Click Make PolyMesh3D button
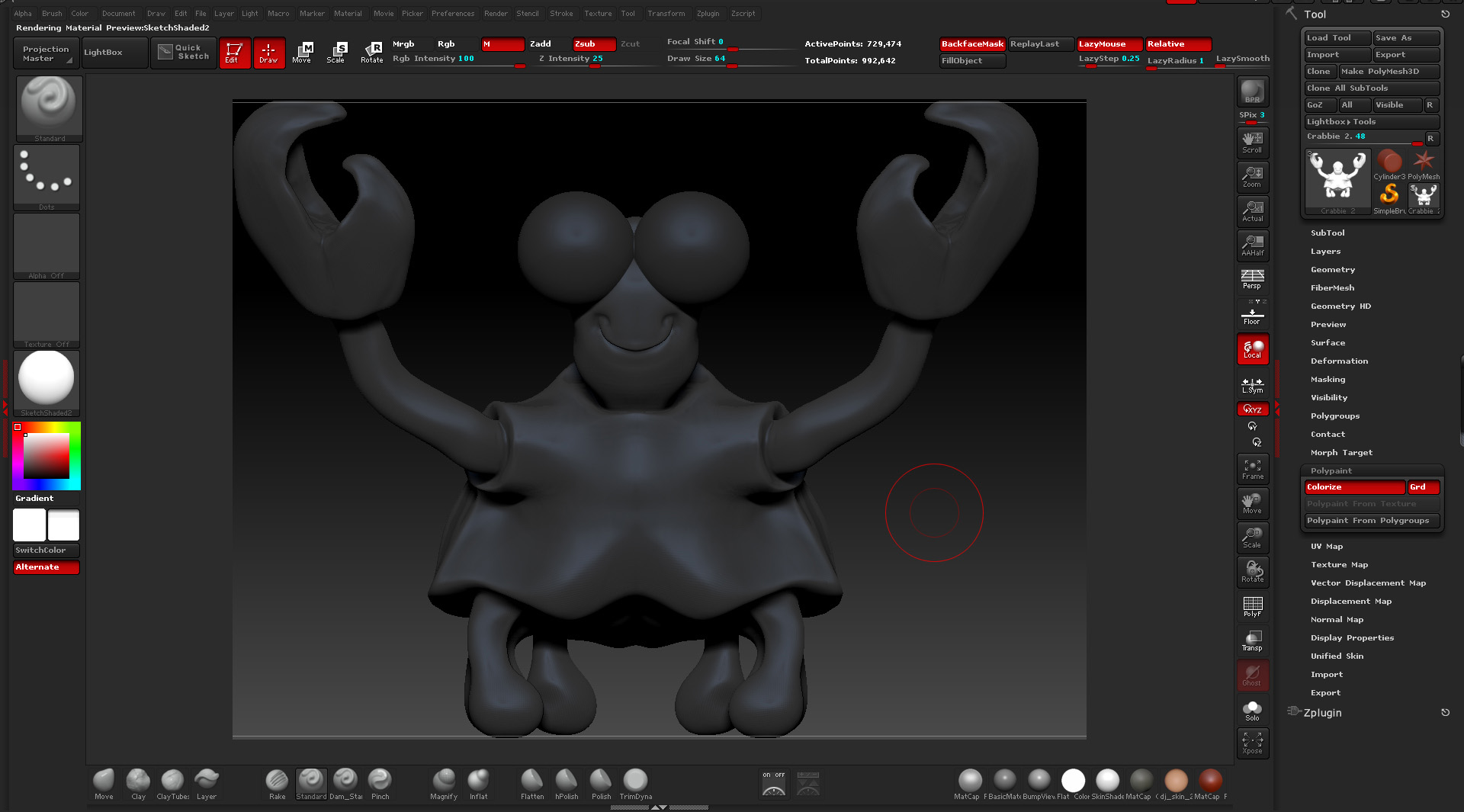This screenshot has width=1464, height=812. [1389, 72]
